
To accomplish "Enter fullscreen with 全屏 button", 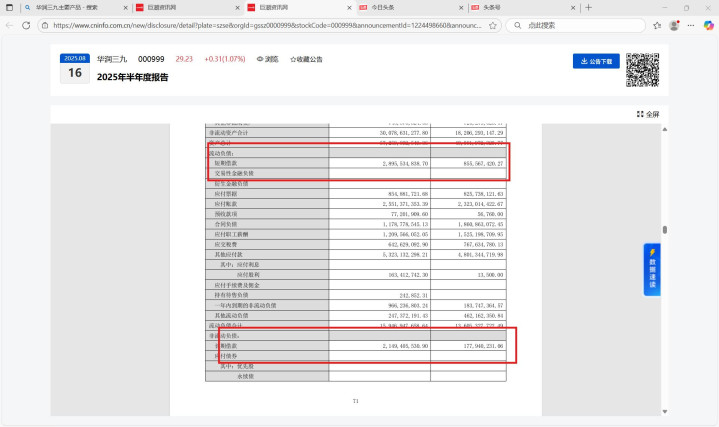I will 647,114.
